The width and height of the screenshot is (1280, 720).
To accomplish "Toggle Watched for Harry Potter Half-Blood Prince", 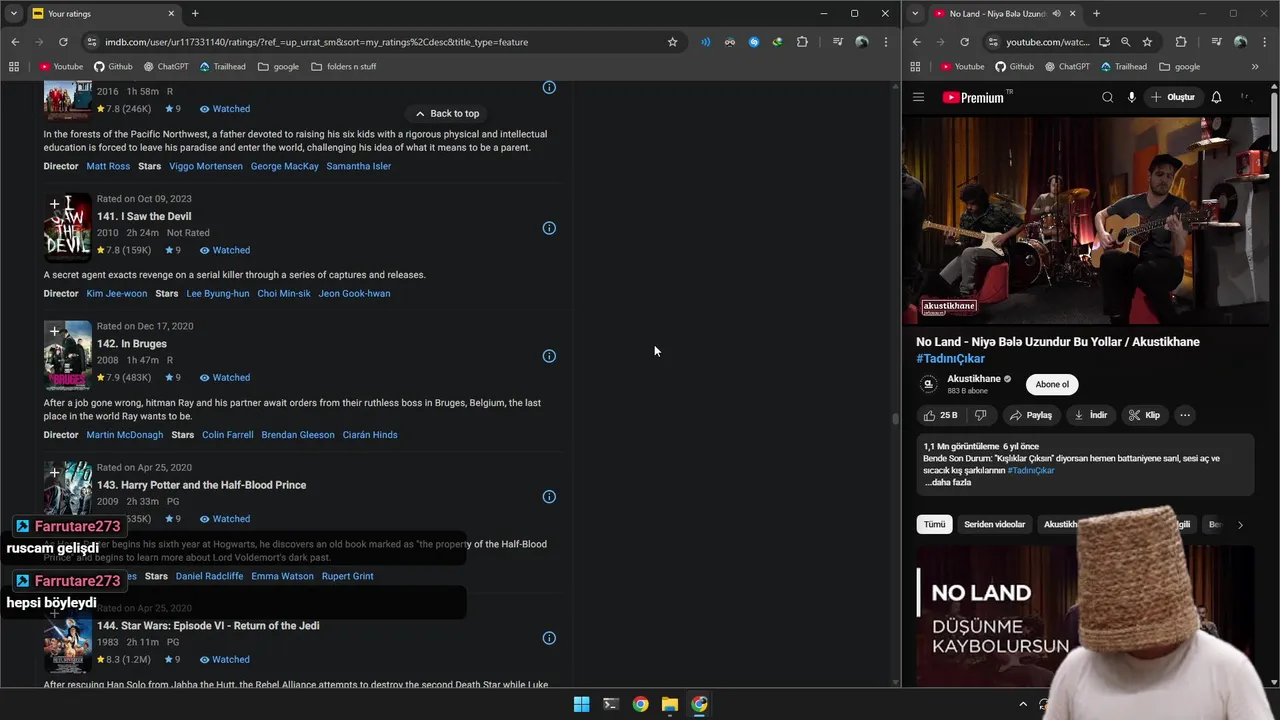I will click(x=225, y=519).
